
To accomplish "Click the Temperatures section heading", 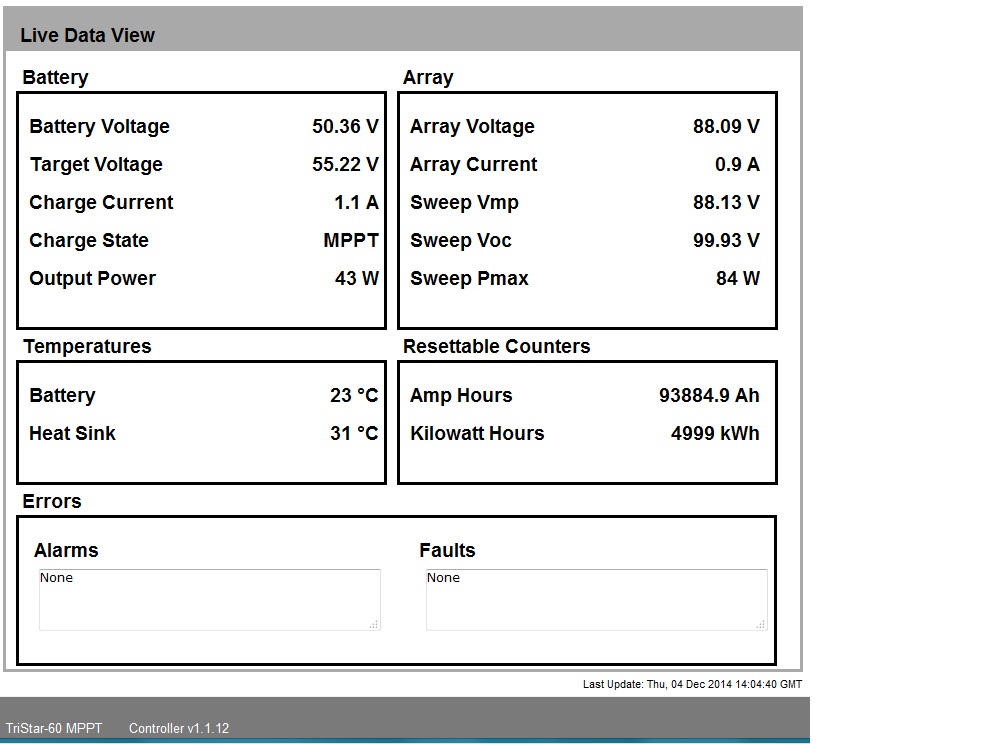I will click(87, 347).
